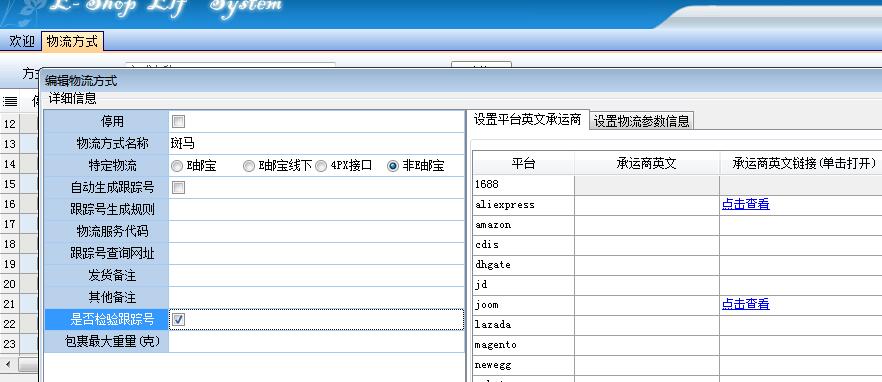Select the 非E邮宝 radio option
The image size is (882, 382).
393,166
